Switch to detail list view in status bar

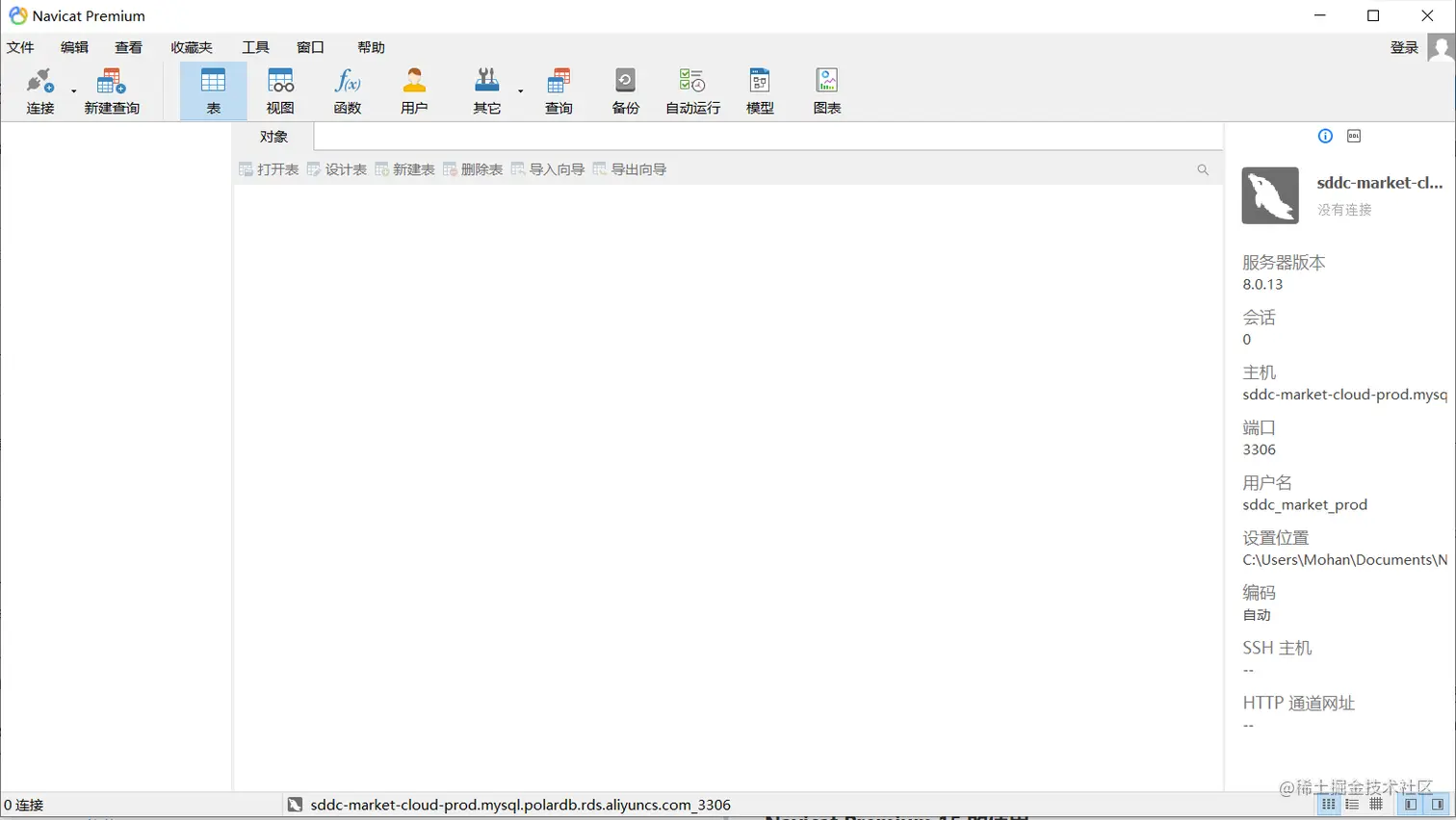coord(1352,805)
